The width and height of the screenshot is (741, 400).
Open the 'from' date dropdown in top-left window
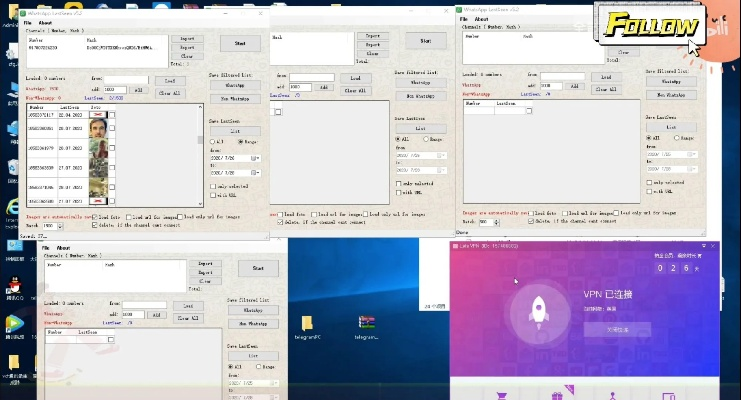click(256, 158)
